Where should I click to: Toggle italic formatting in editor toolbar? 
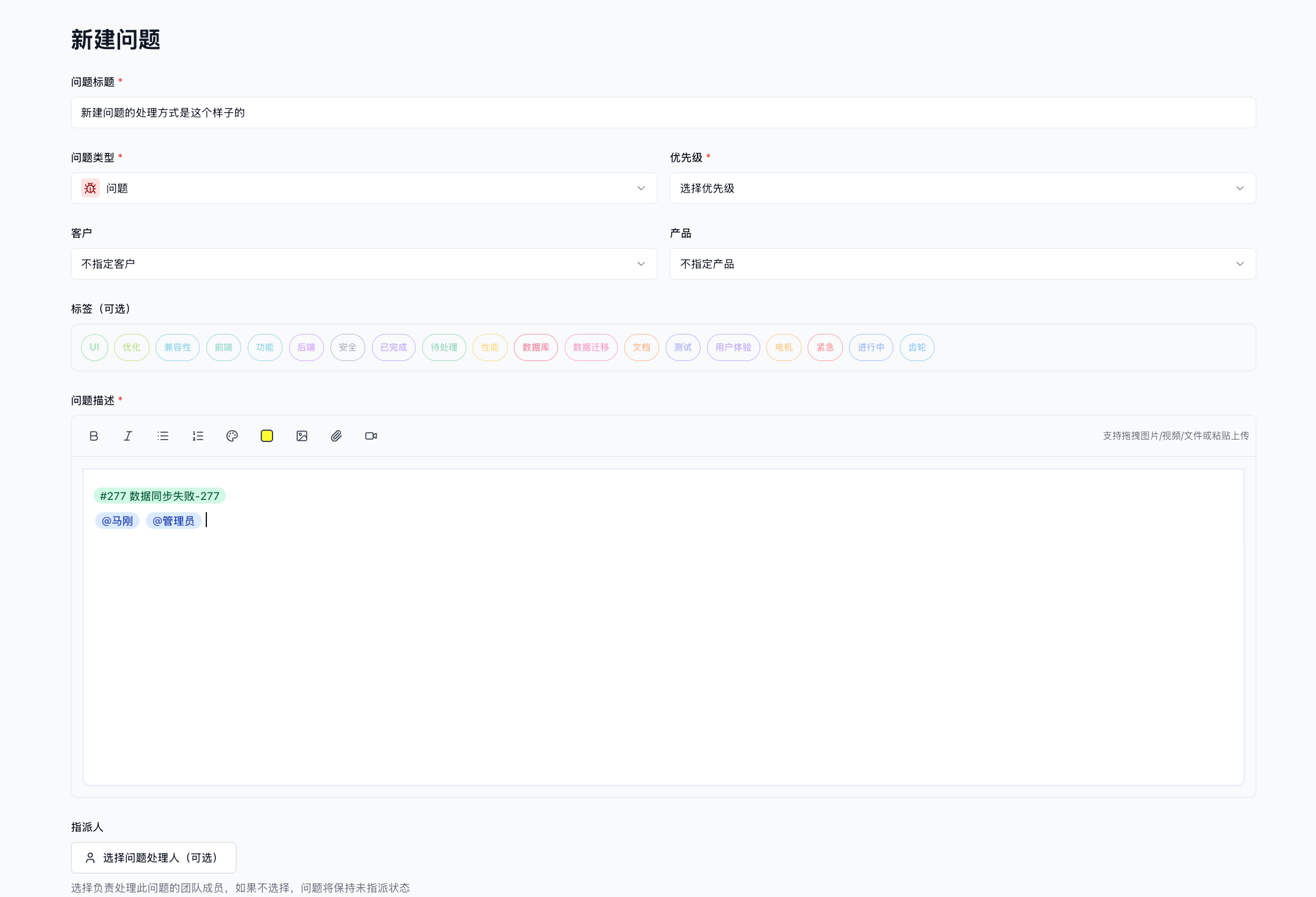(128, 436)
